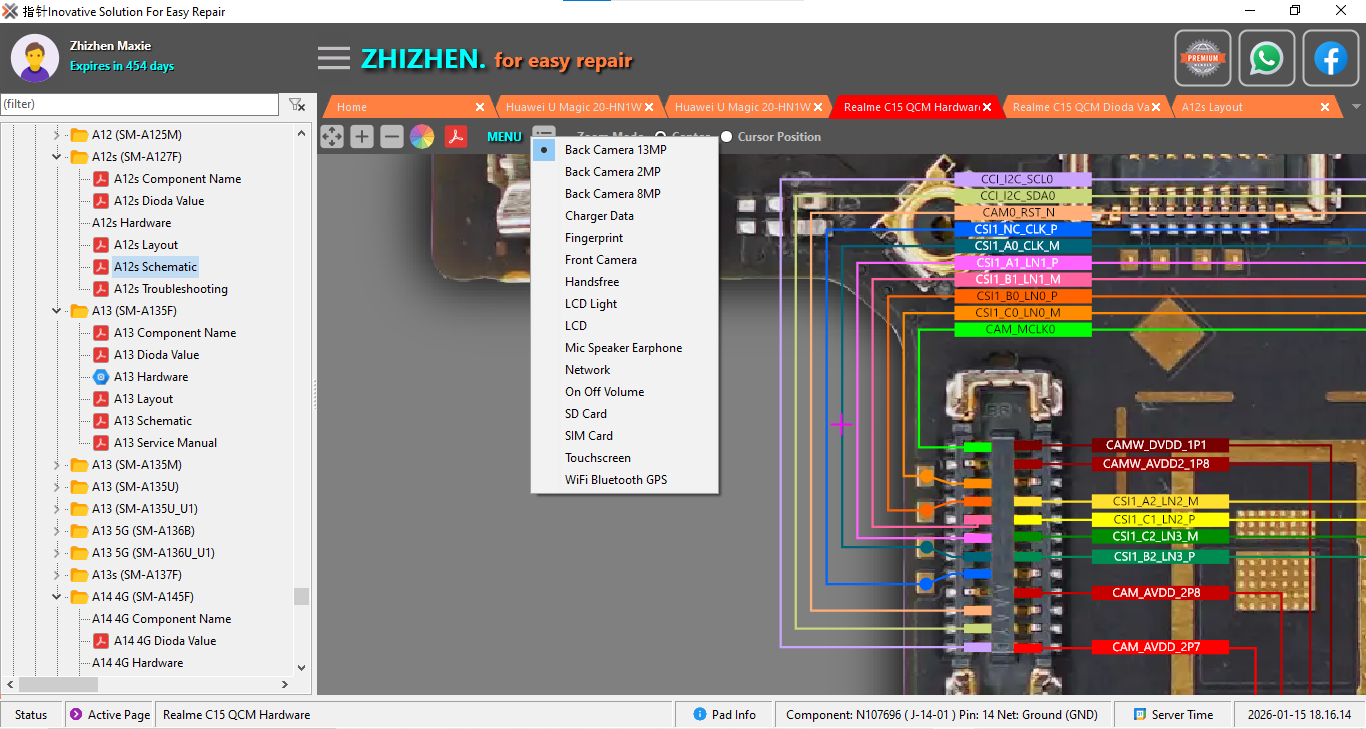Screen dimensions: 1366x729
Task: Click the tree filter input field
Action: [139, 104]
